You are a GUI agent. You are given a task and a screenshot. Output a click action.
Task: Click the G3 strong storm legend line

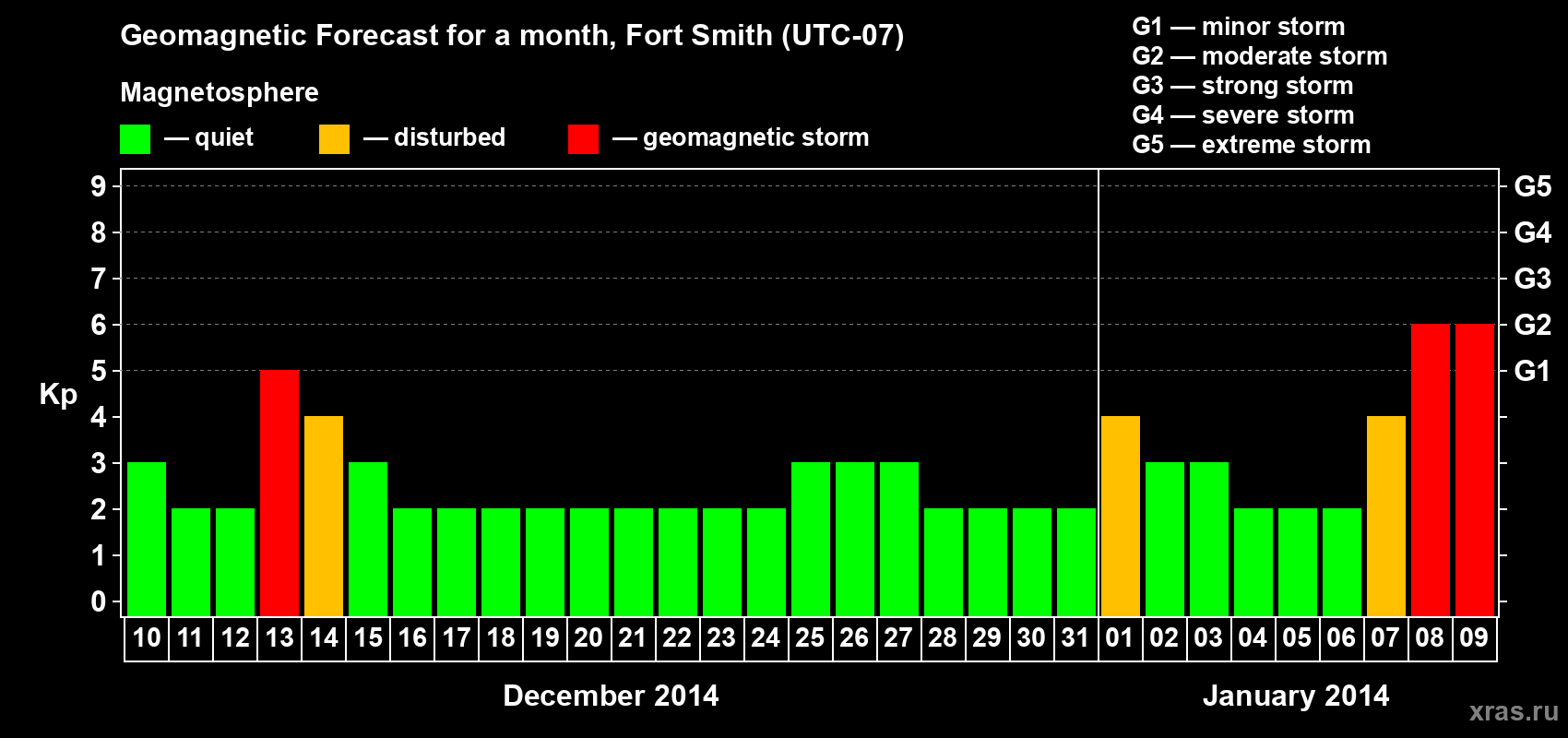[x=1242, y=86]
